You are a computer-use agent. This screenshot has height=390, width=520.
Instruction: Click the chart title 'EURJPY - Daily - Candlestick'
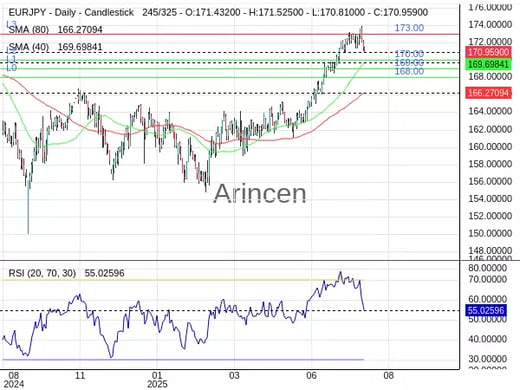(x=71, y=13)
